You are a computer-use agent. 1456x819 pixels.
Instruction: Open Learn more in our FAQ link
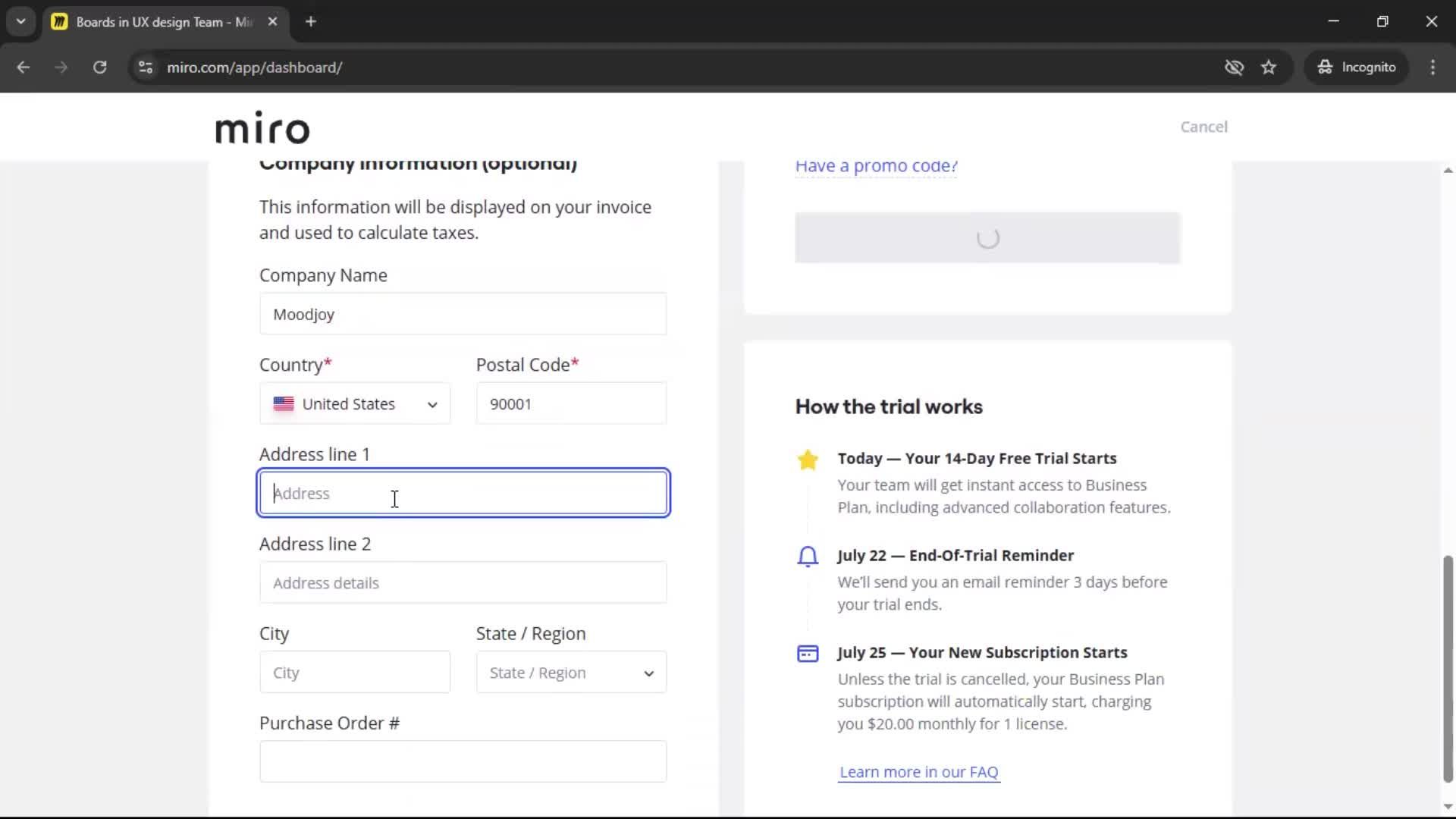(918, 772)
